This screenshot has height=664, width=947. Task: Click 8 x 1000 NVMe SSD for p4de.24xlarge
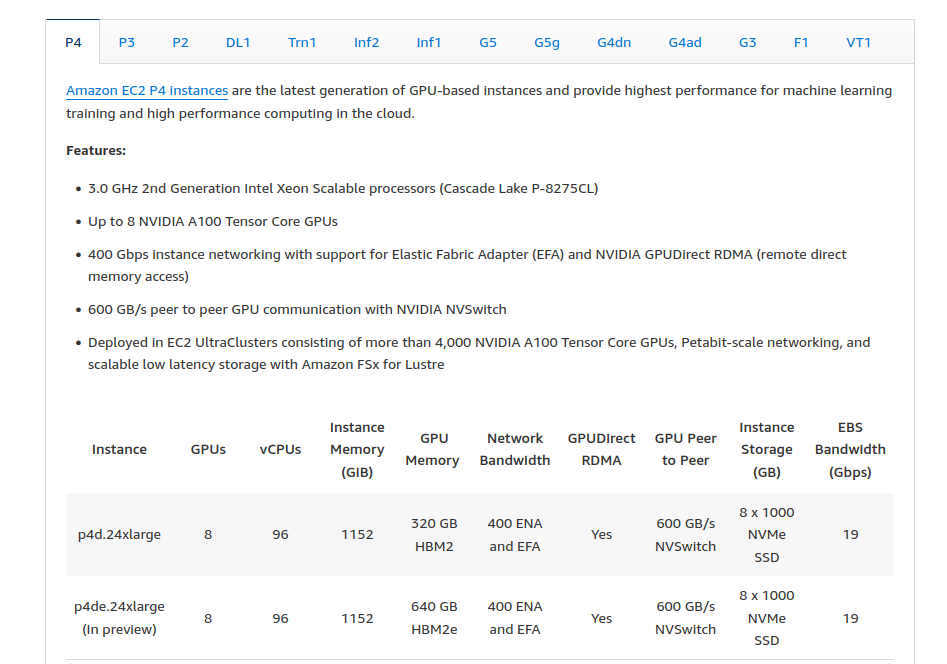(x=766, y=618)
